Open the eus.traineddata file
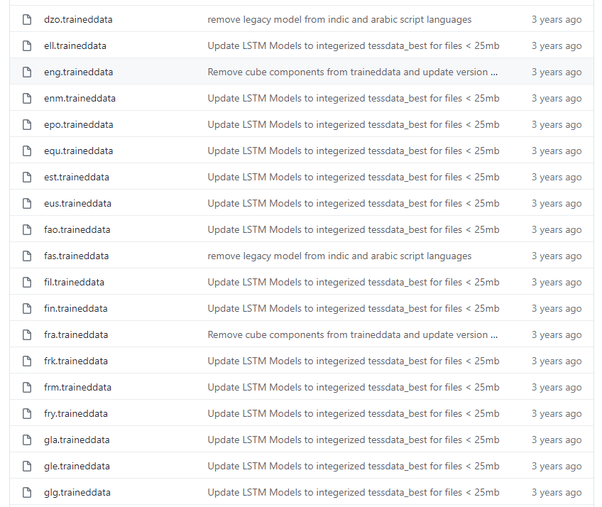 (78, 203)
